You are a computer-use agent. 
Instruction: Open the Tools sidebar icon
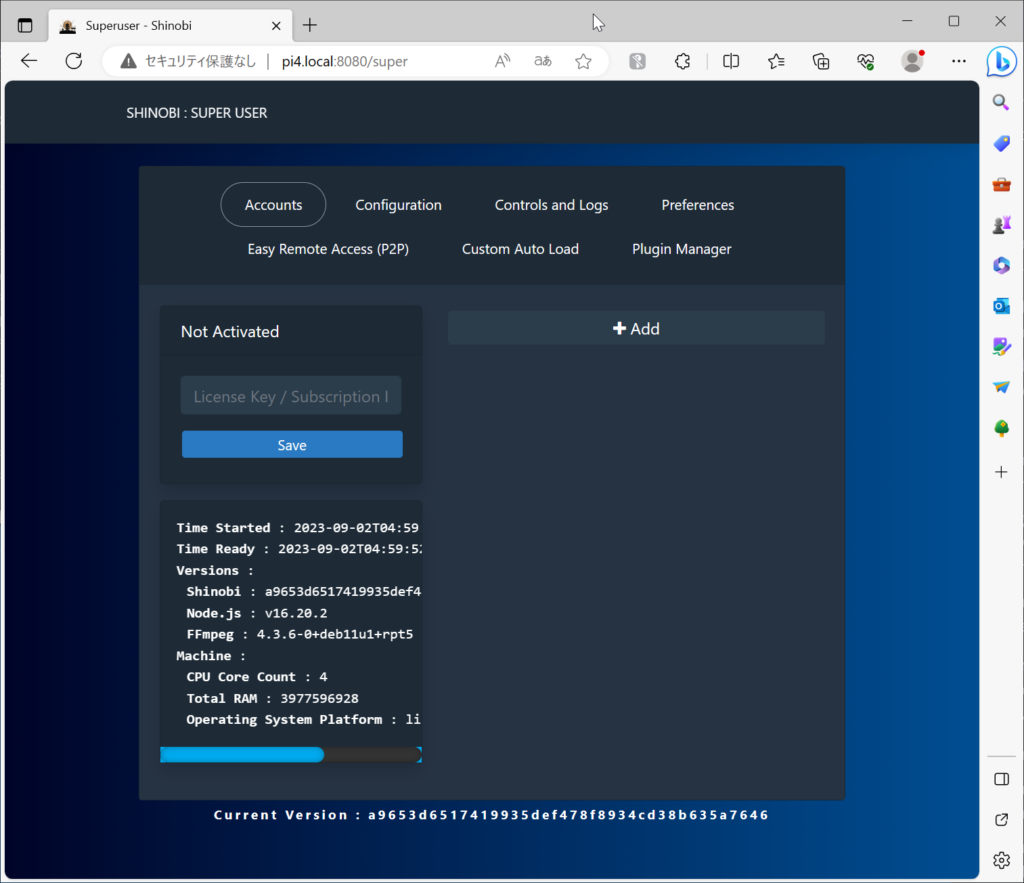(1001, 183)
